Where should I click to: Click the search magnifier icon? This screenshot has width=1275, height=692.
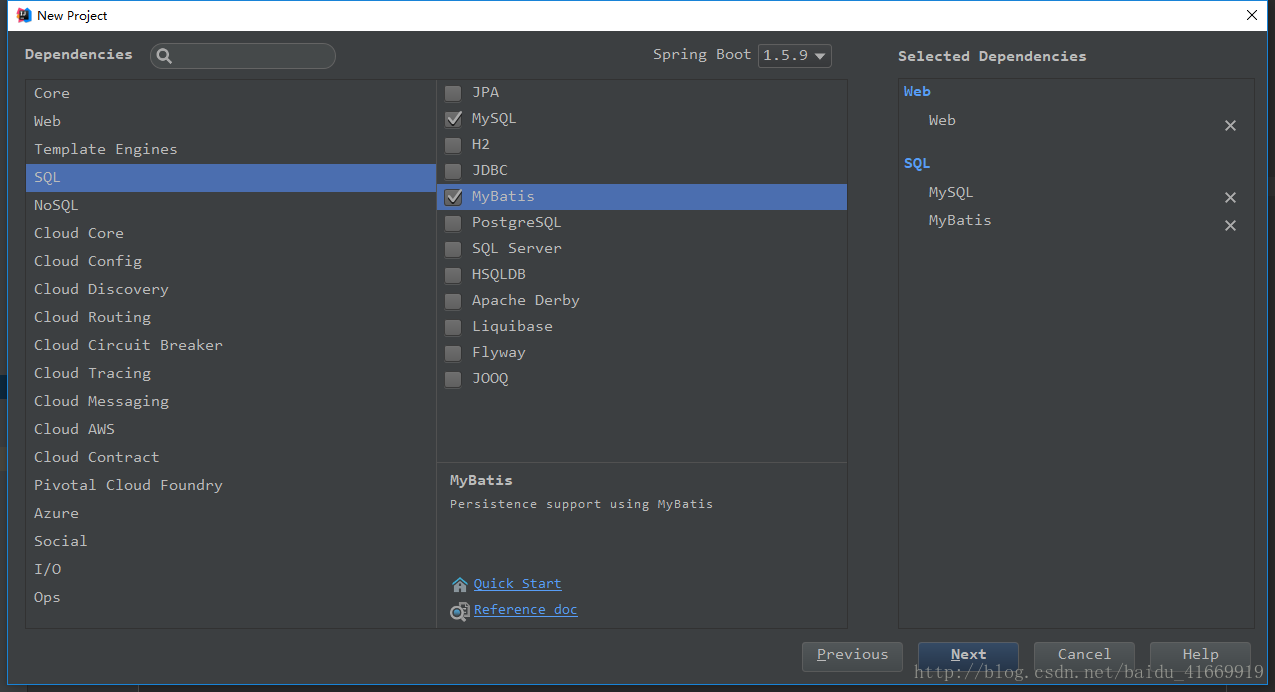[x=165, y=56]
